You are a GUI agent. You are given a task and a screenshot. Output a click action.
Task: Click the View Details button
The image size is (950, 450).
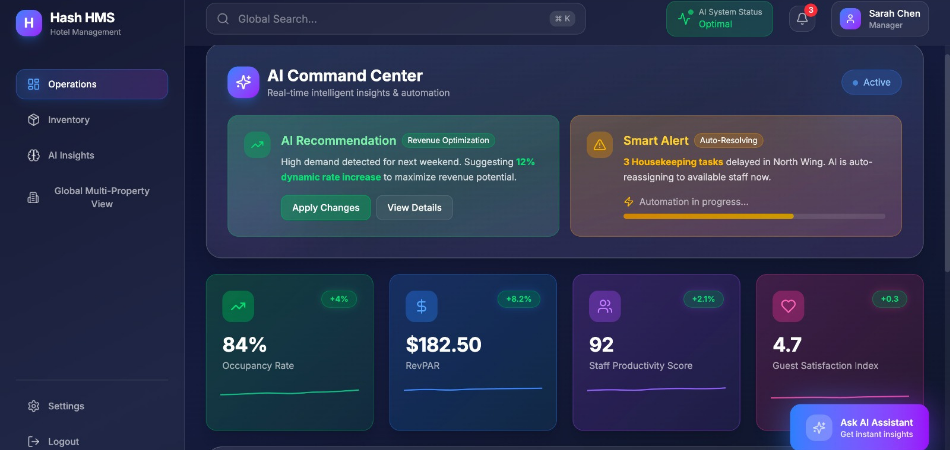tap(414, 207)
